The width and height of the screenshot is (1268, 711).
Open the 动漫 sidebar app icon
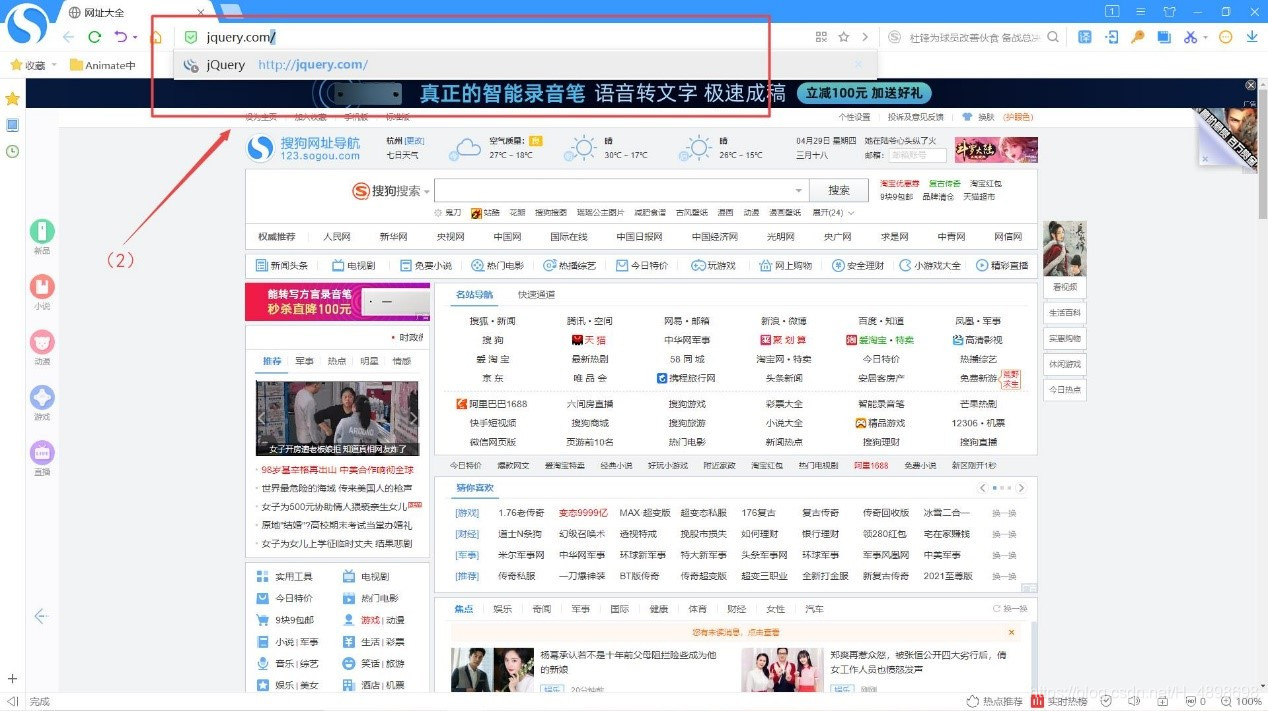[42, 346]
